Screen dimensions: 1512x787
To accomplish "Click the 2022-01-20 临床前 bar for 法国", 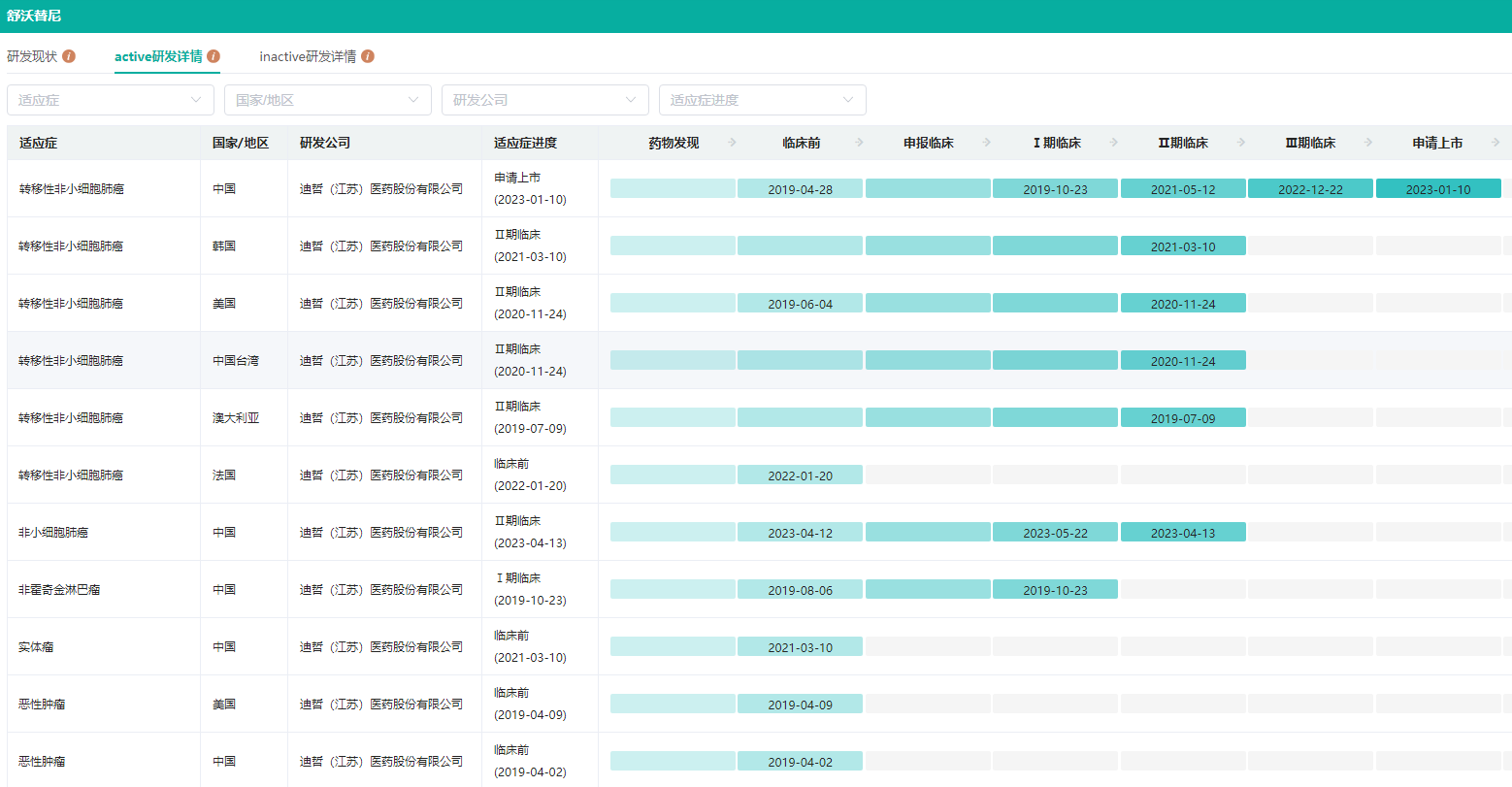I will tap(800, 475).
